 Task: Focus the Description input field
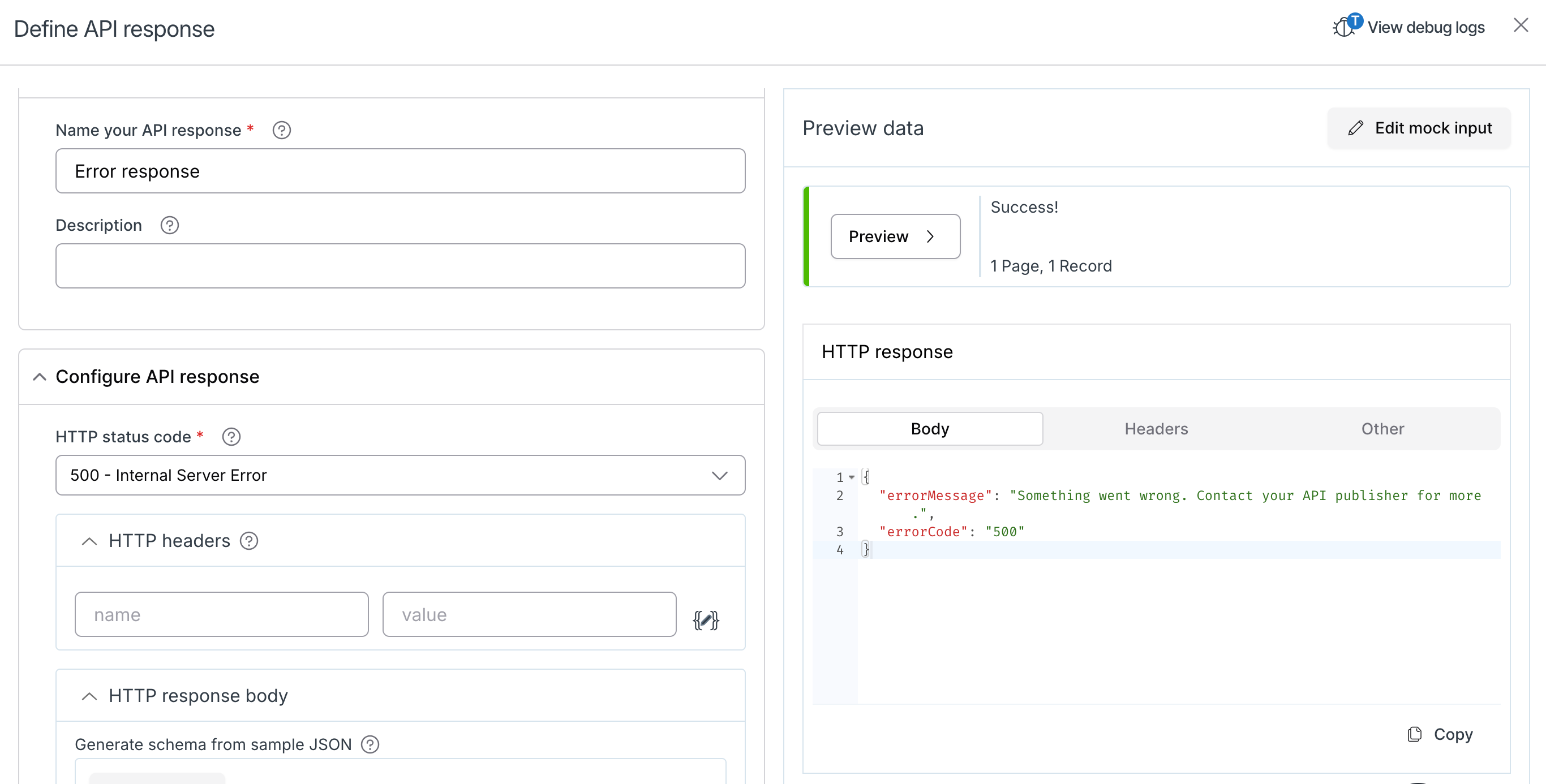pyautogui.click(x=400, y=266)
